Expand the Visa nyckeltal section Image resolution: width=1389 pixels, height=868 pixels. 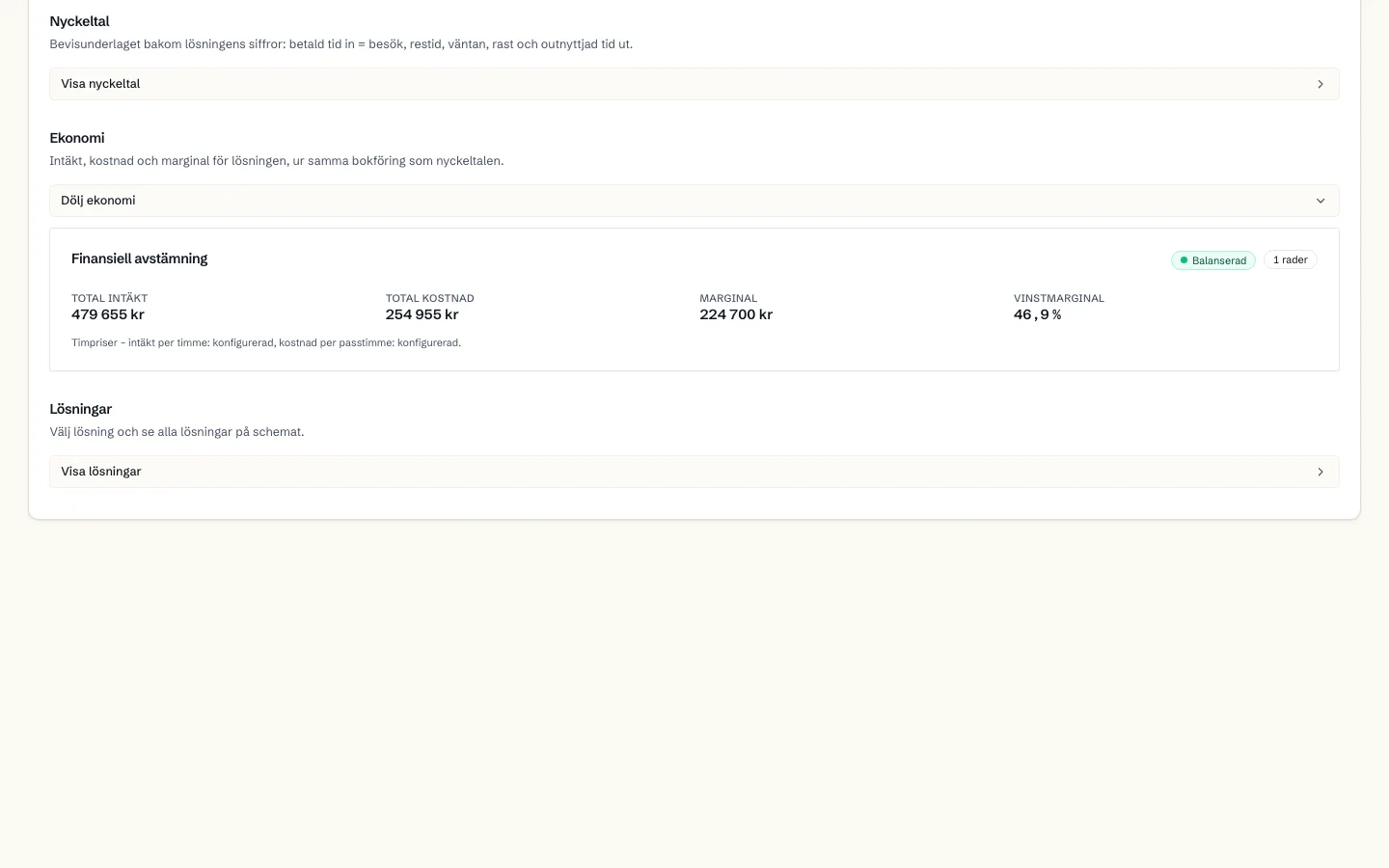[x=694, y=84]
